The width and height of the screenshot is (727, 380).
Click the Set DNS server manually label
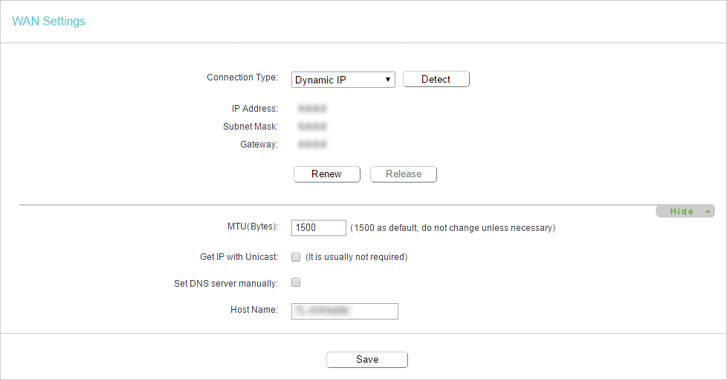point(226,283)
